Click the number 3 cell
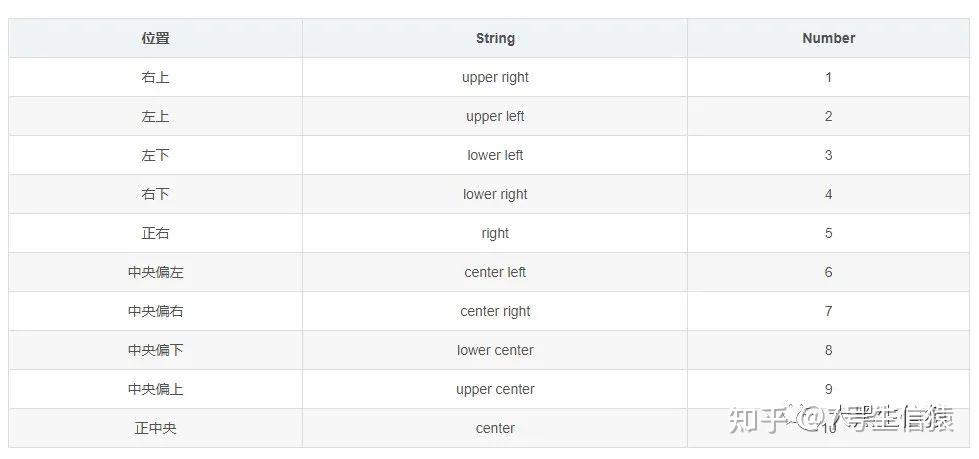979x459 pixels. pos(828,155)
